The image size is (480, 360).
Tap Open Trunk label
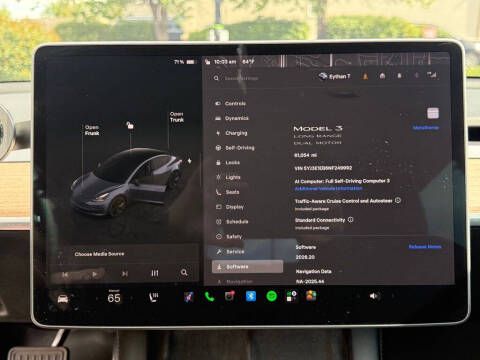coord(177,117)
